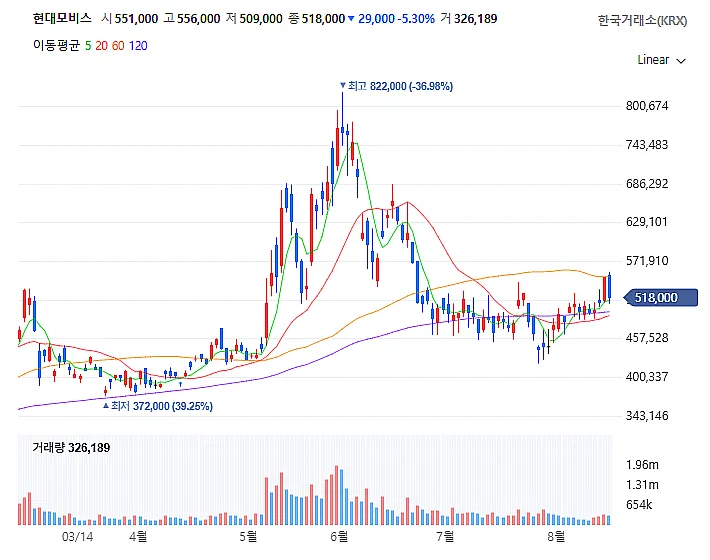Click the 571,910 price axis value
The height and width of the screenshot is (560, 710).
click(x=647, y=261)
